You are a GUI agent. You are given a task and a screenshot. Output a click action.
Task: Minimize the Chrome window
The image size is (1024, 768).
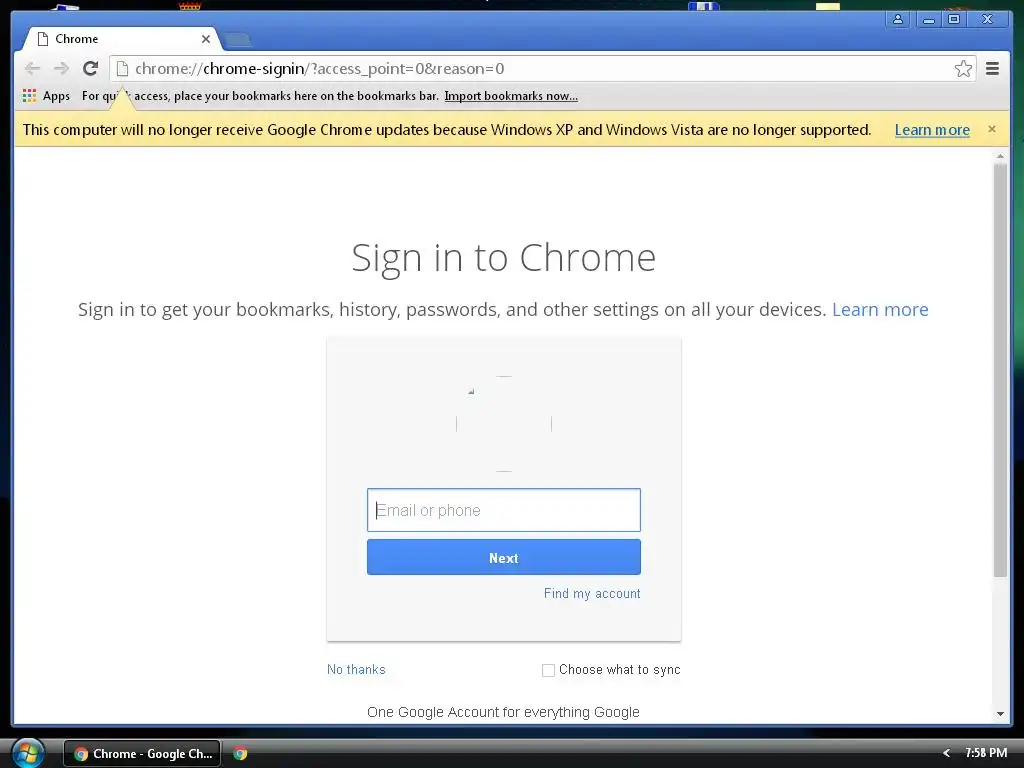(928, 20)
